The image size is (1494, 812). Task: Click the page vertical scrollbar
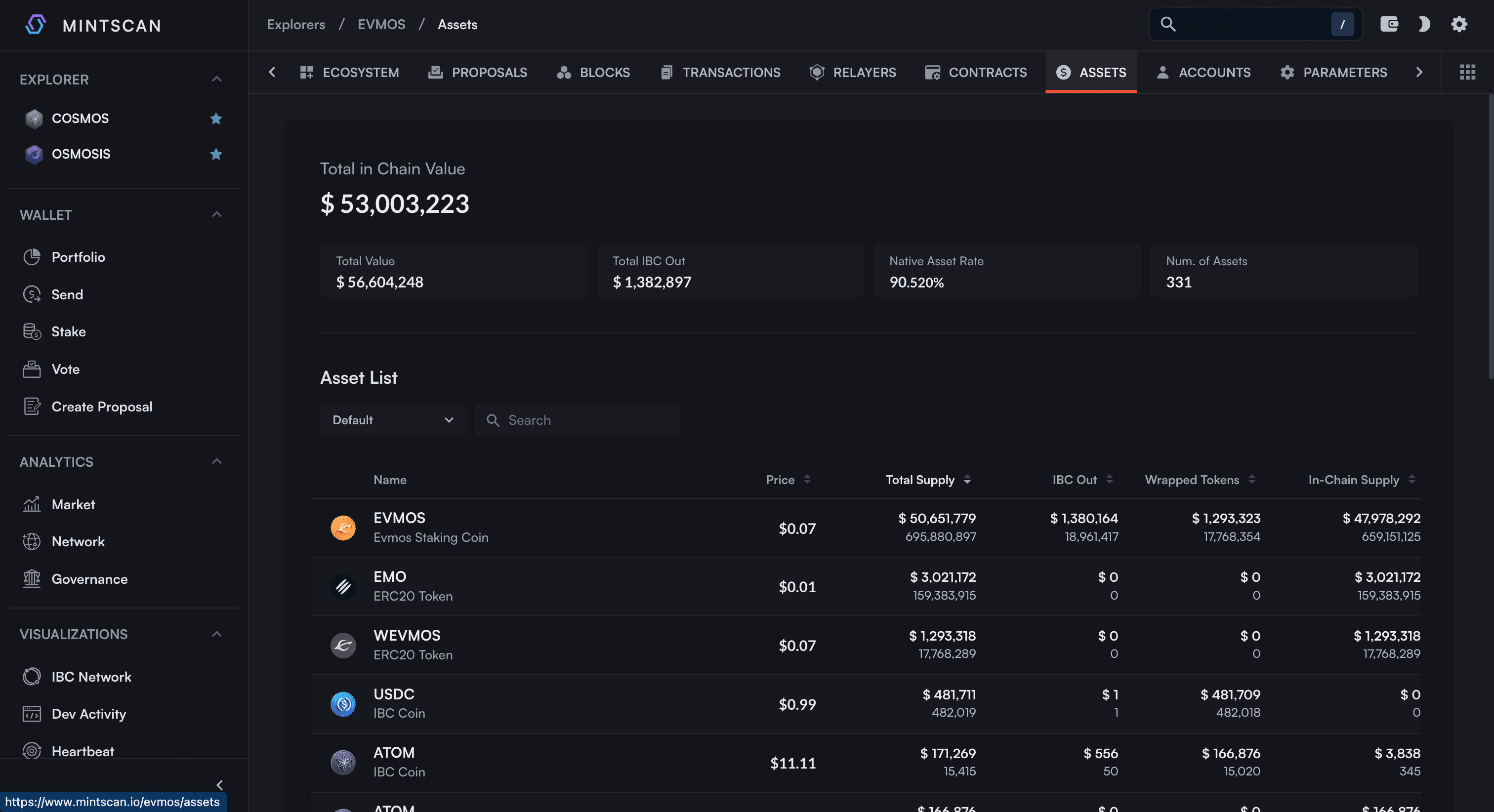(x=1490, y=238)
